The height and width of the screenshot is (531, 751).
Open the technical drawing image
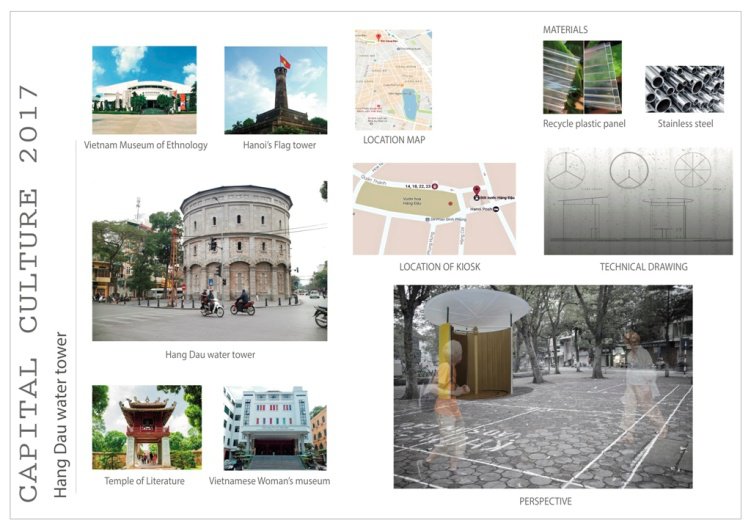(x=638, y=201)
